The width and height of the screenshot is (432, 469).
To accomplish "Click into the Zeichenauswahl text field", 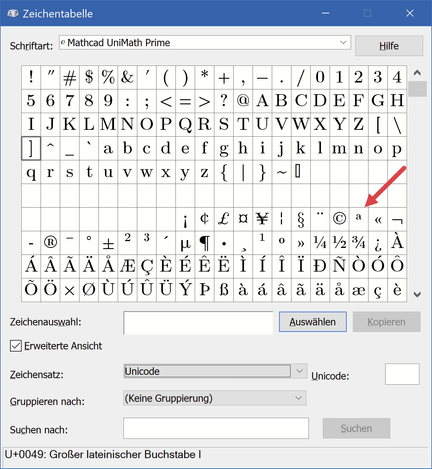I will tap(198, 322).
